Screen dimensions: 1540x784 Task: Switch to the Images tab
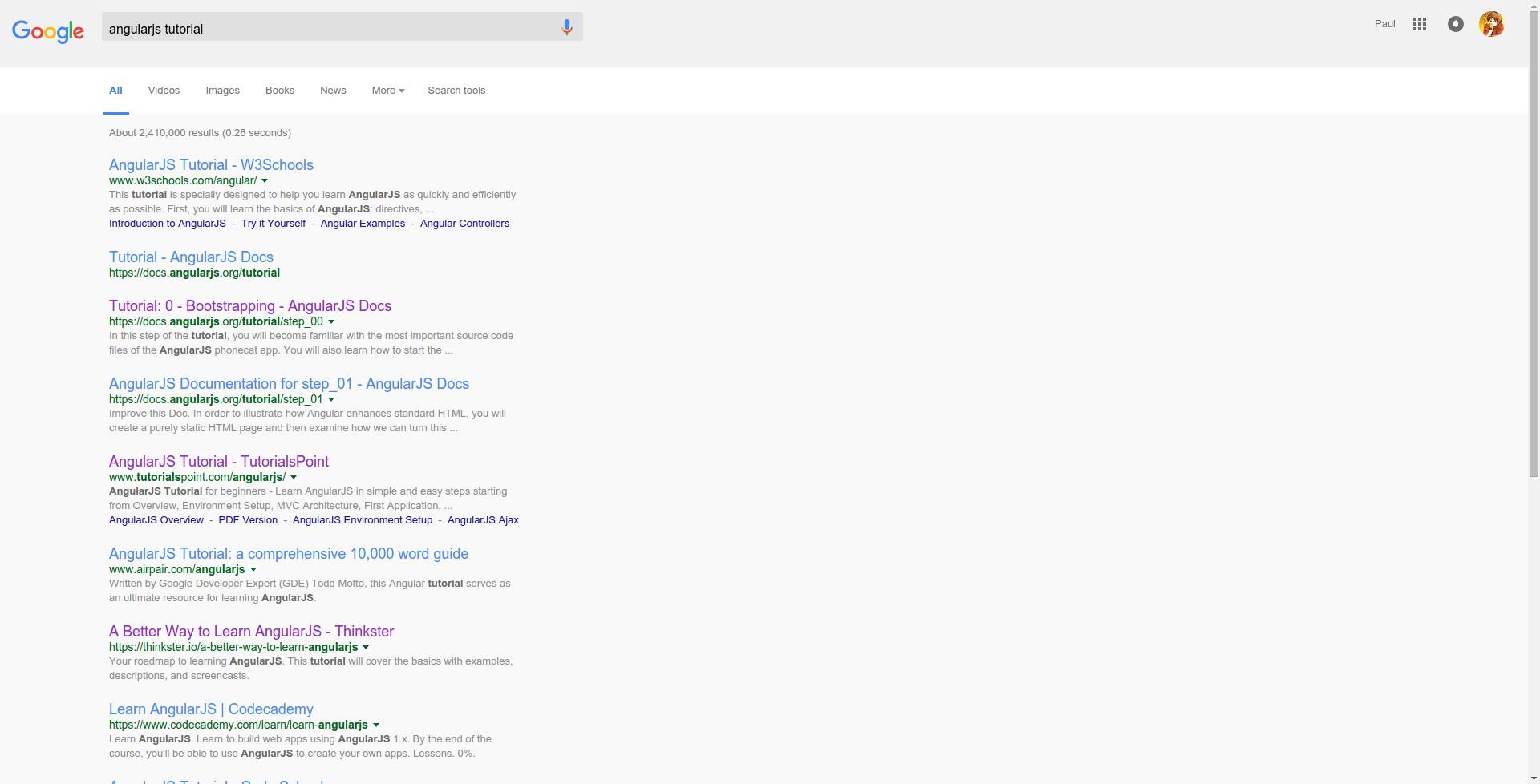pos(222,91)
